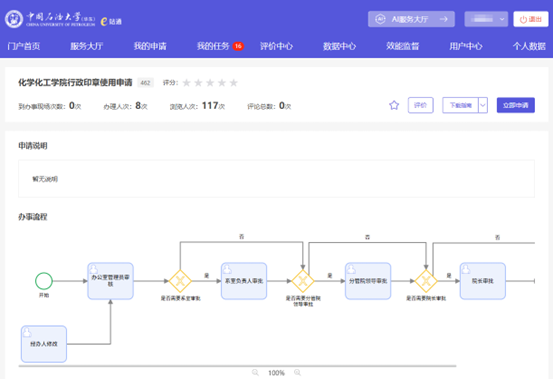The height and width of the screenshot is (379, 553).
Task: Go to 门户首页 tab
Action: click(x=24, y=46)
